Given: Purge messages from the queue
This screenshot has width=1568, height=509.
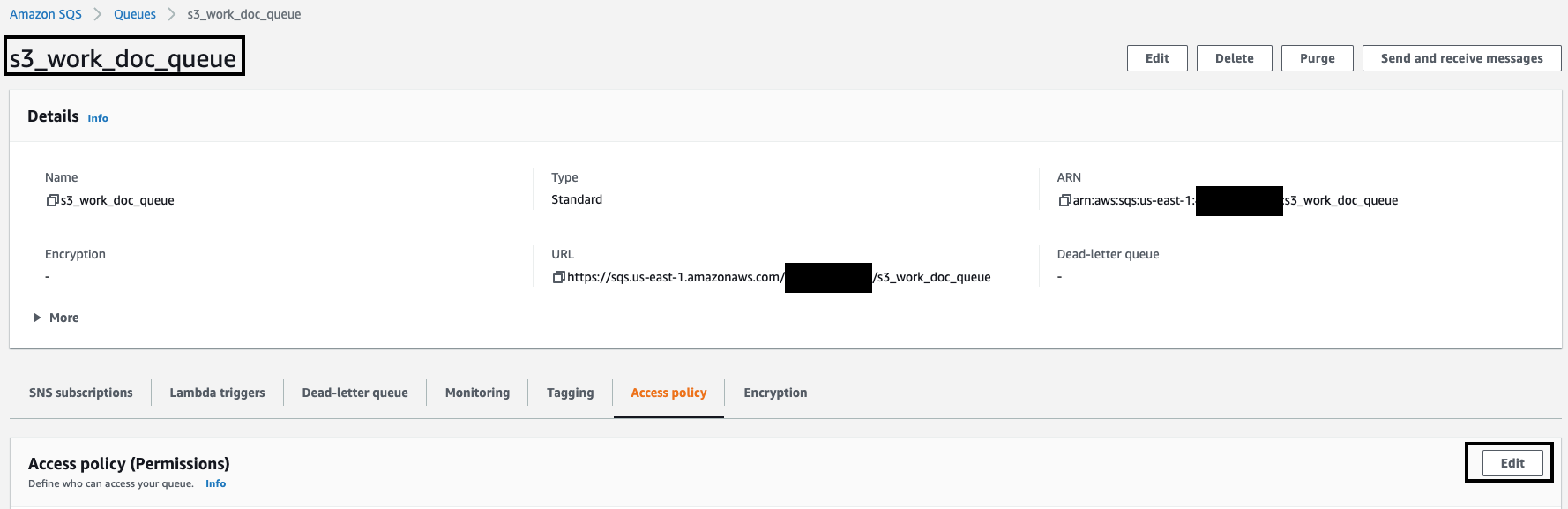Looking at the screenshot, I should coord(1317,57).
